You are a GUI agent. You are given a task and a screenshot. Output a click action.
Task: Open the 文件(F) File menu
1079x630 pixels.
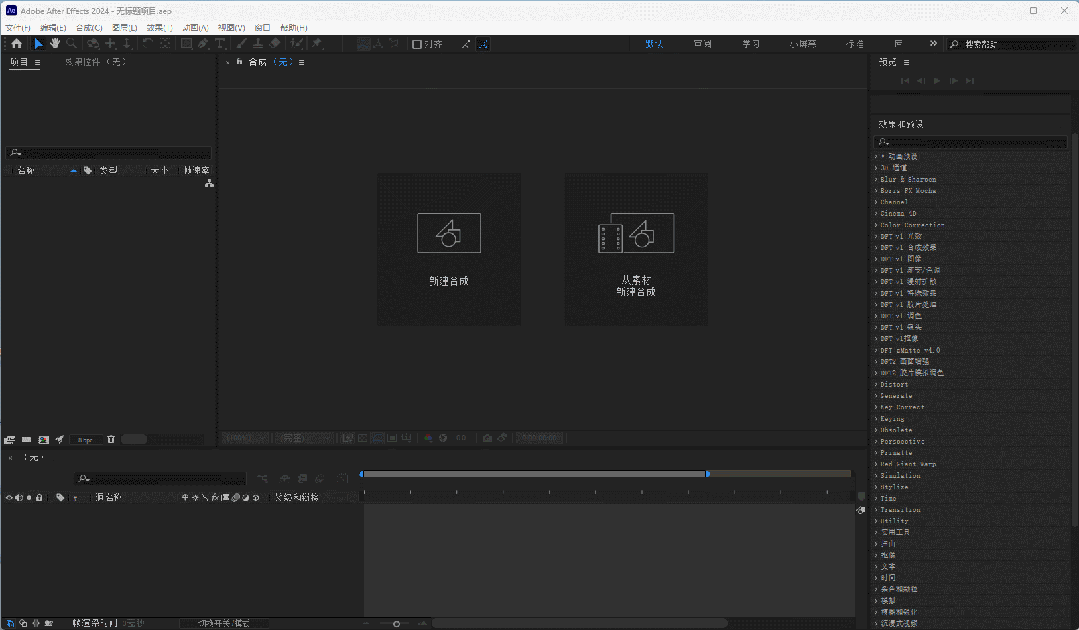[x=18, y=28]
